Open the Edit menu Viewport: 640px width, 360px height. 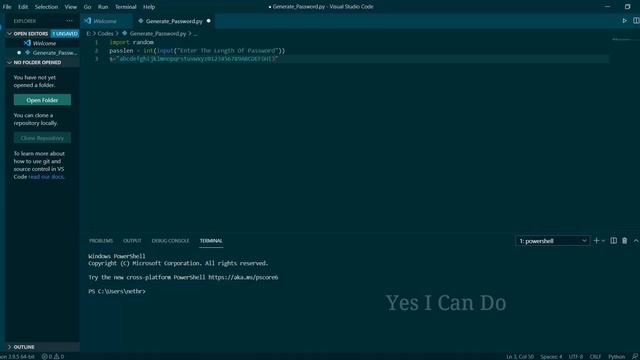(x=23, y=7)
